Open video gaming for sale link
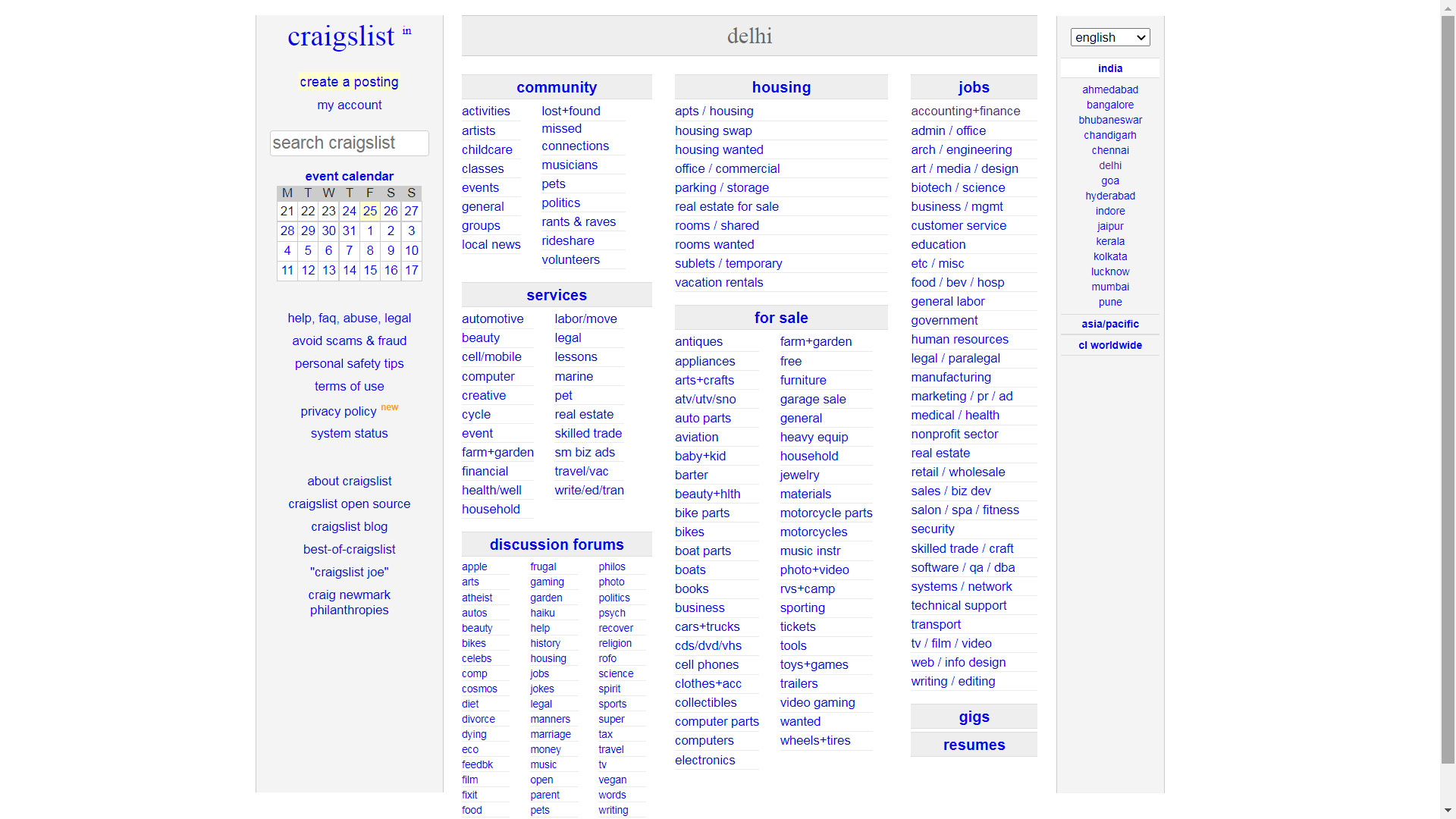This screenshot has height=819, width=1456. coord(817,702)
